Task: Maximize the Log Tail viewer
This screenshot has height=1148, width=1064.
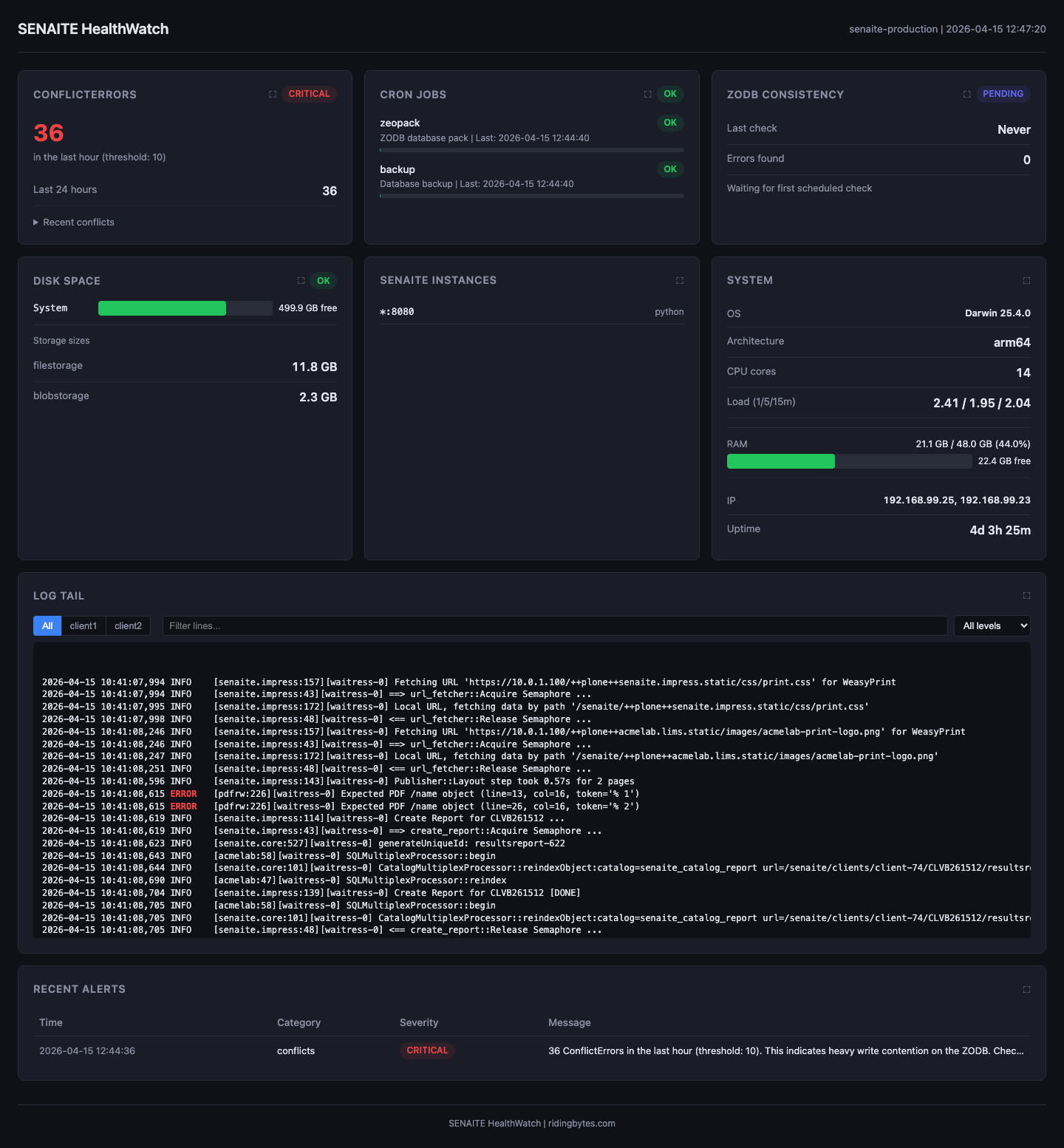Action: click(x=1026, y=595)
